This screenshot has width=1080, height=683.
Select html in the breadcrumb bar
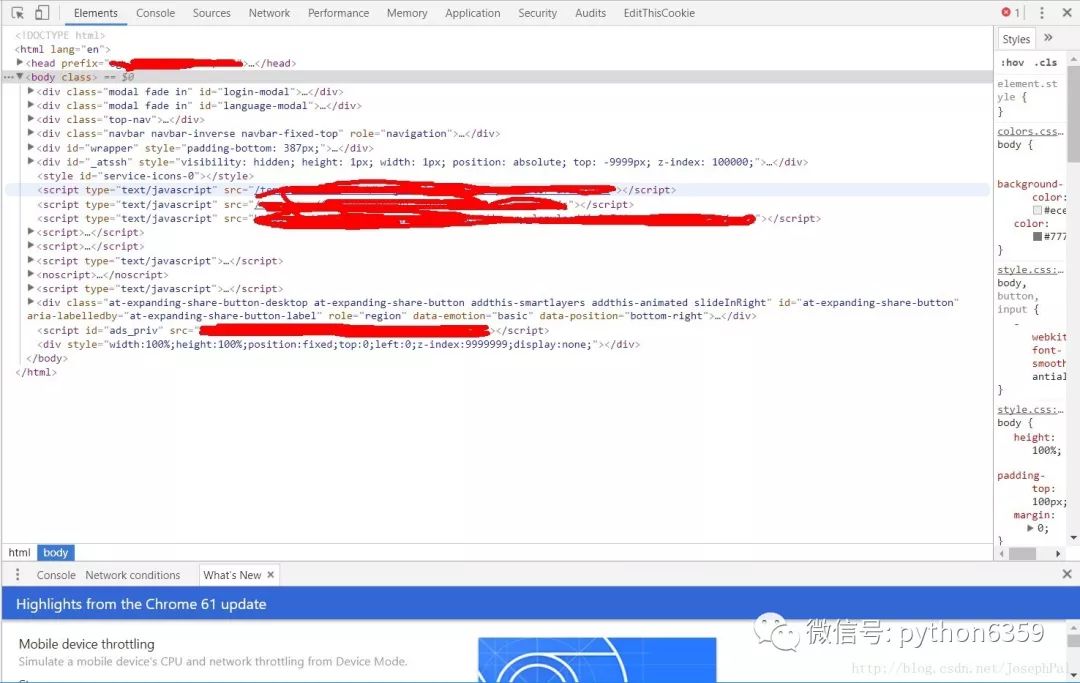click(19, 552)
